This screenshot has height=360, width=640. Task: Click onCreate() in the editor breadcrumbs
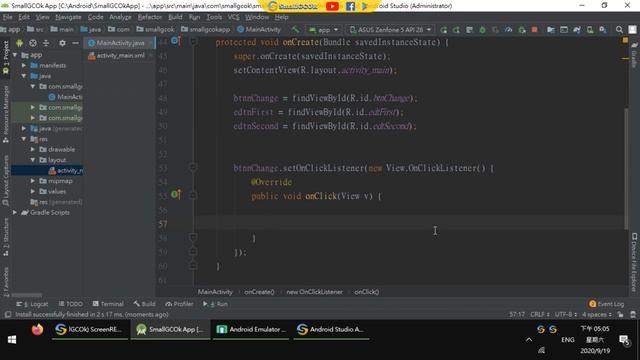point(259,292)
